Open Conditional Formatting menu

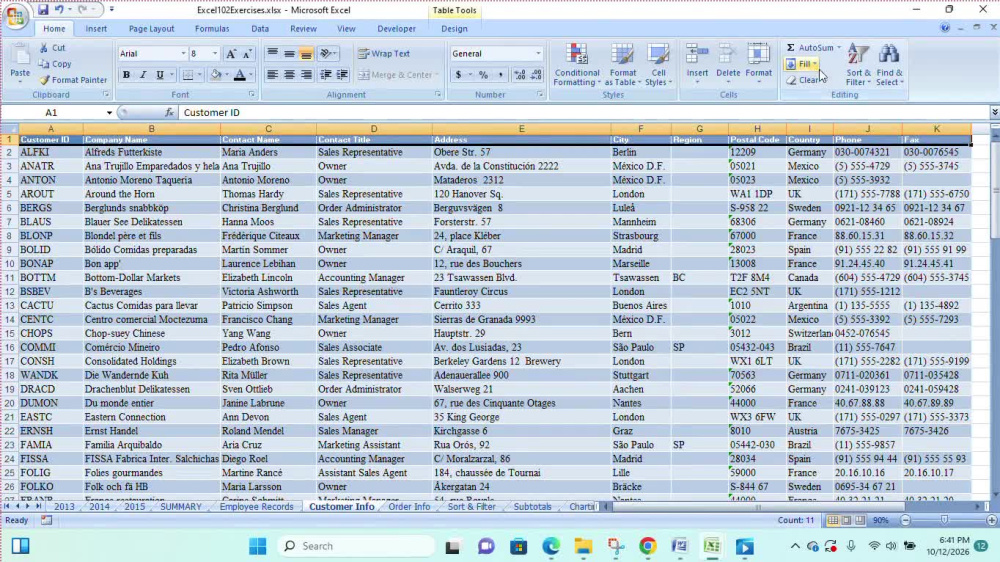(x=577, y=64)
